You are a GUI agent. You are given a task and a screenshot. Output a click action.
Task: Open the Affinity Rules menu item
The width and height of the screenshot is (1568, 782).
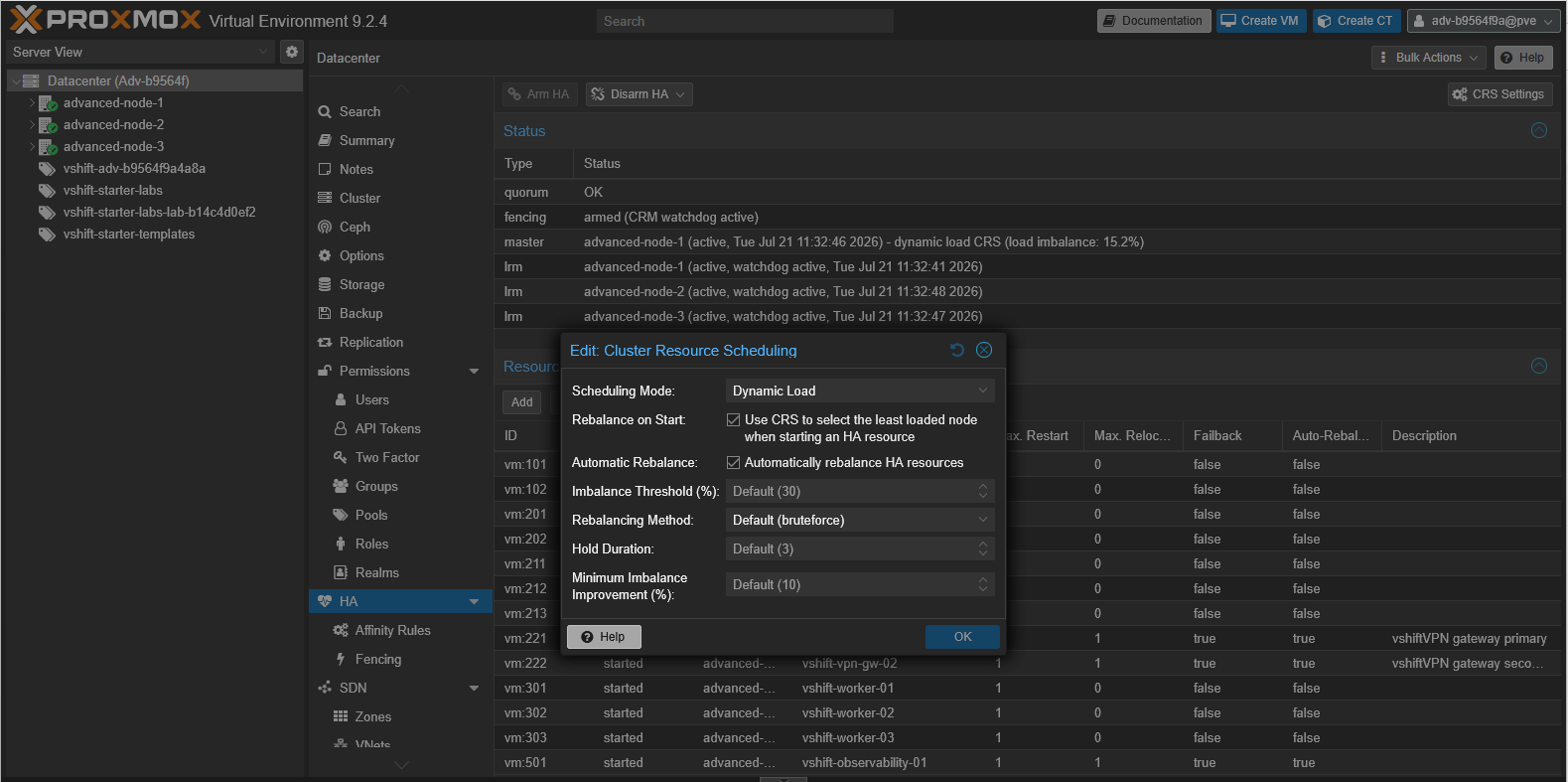tap(401, 631)
